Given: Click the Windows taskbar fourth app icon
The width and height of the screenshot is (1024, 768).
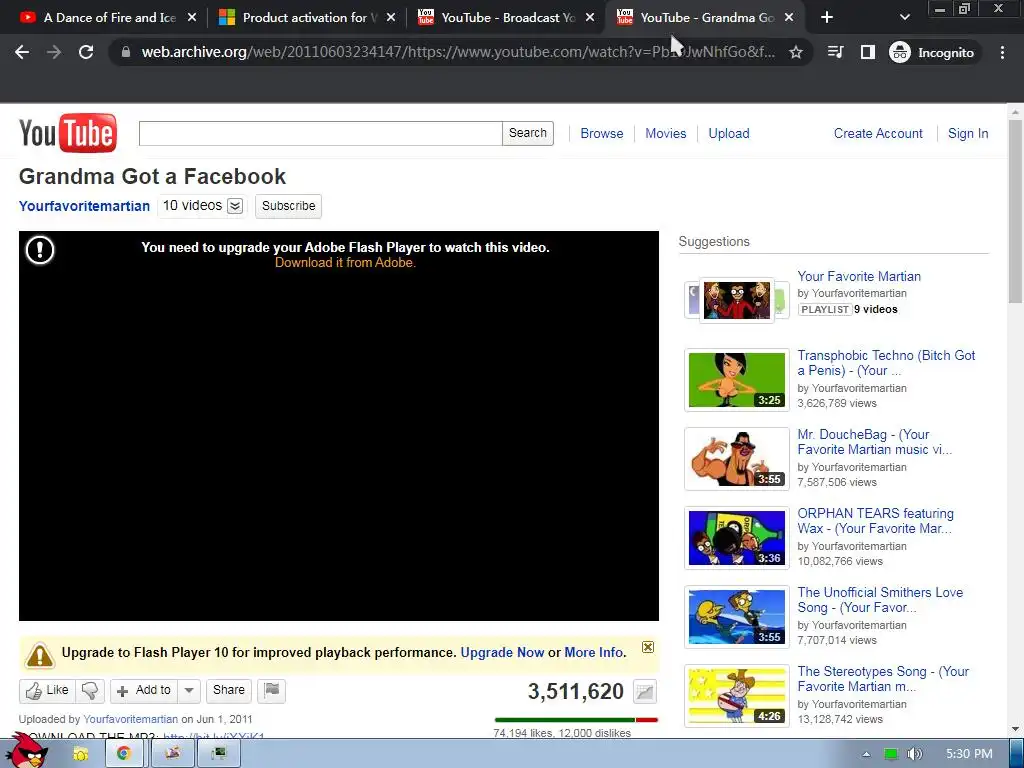Looking at the screenshot, I should (172, 754).
